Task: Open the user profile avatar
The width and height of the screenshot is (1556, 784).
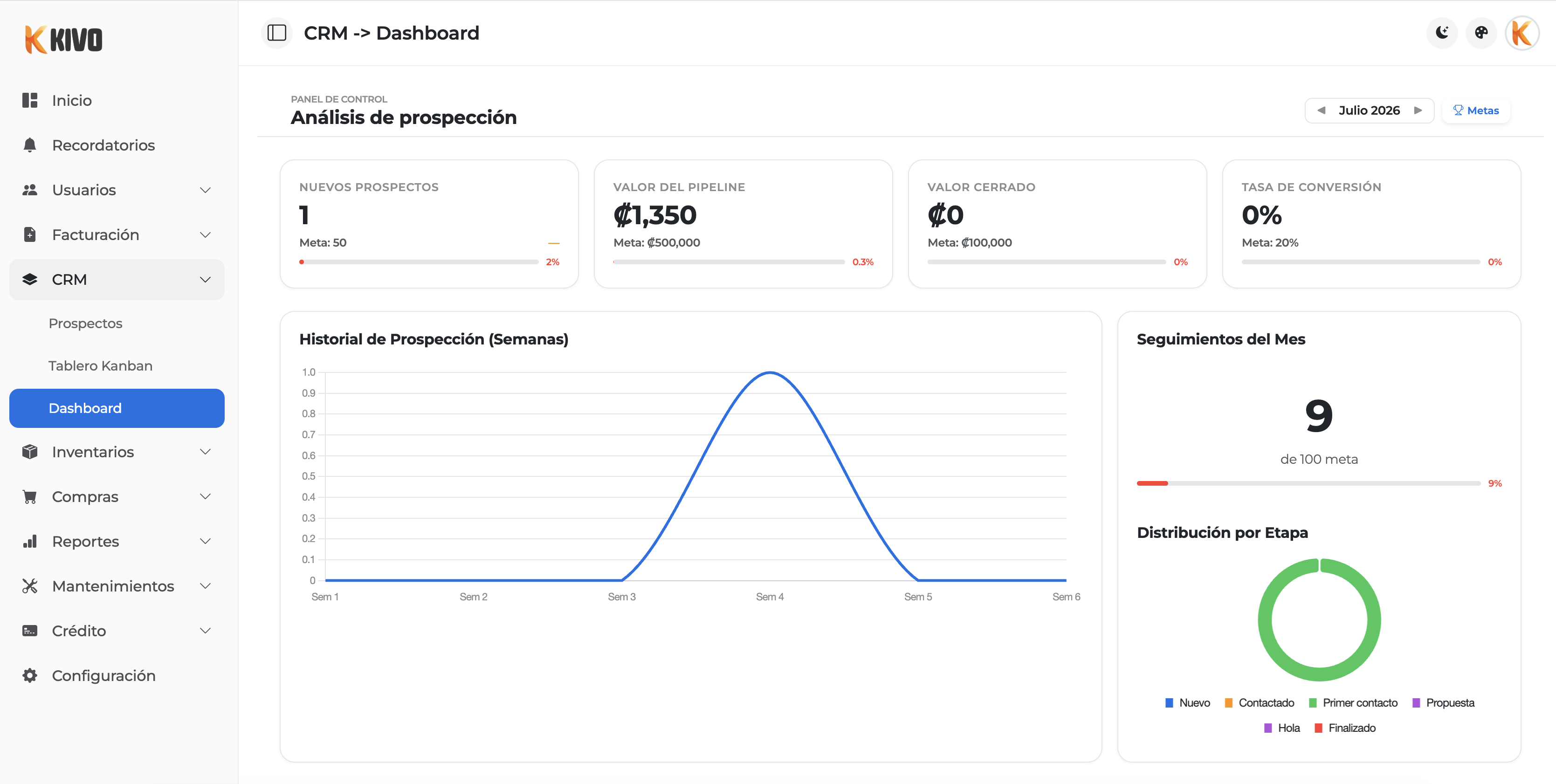Action: [1522, 33]
